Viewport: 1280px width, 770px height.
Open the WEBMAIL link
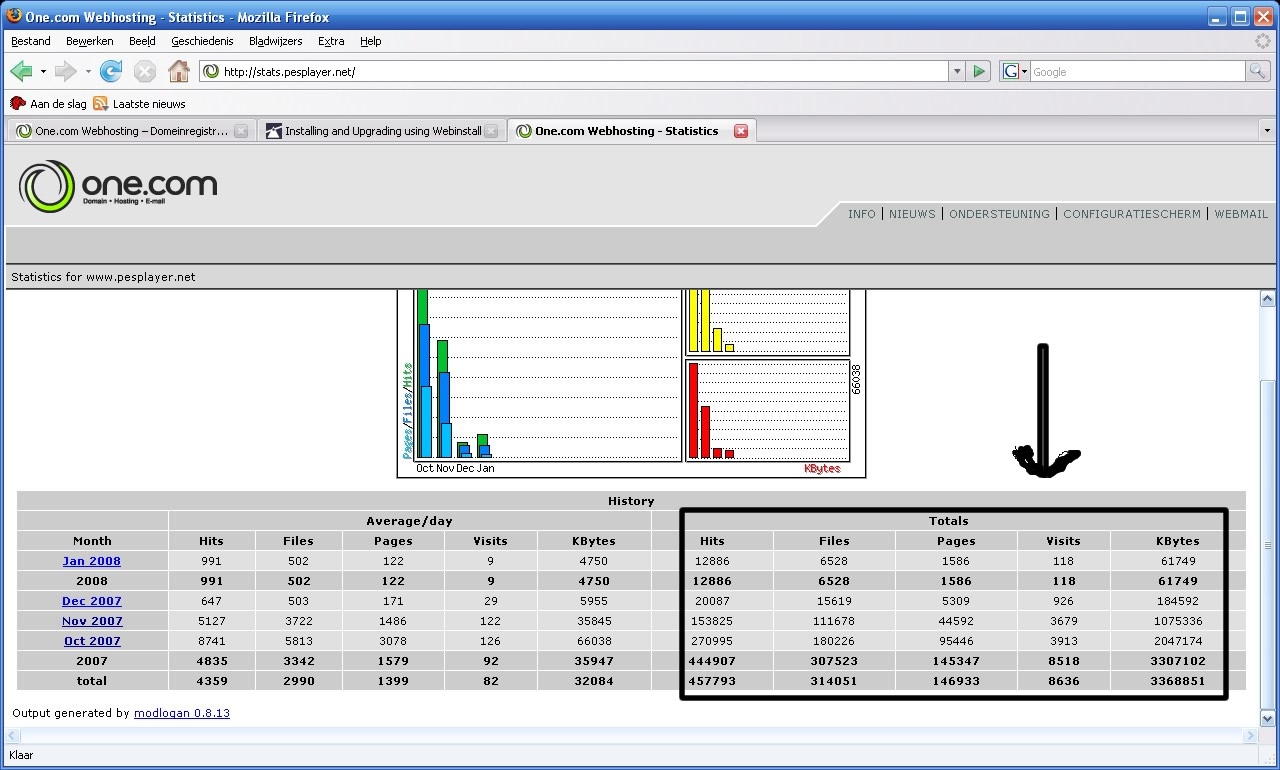click(x=1241, y=214)
